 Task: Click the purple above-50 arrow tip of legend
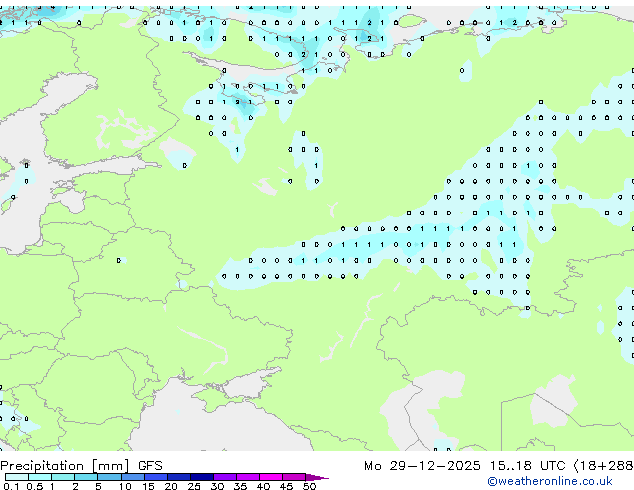point(317,477)
